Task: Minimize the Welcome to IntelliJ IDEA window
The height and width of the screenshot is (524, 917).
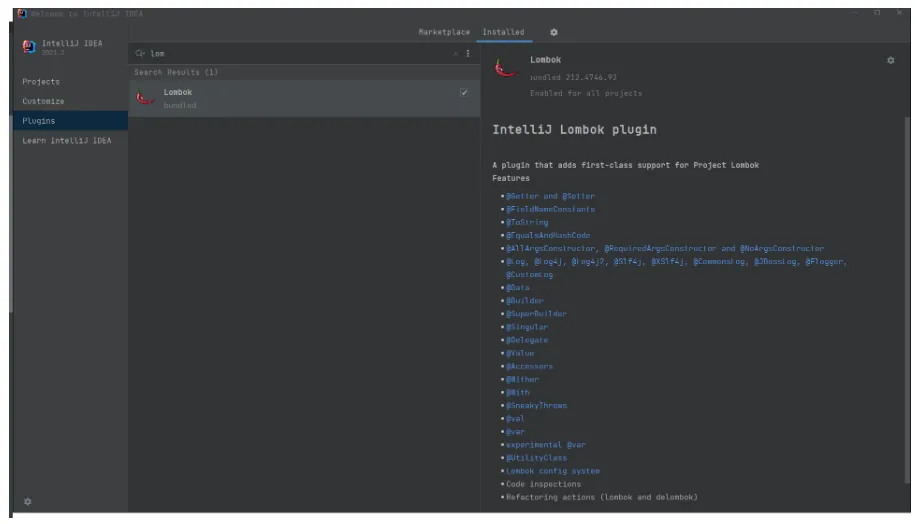Action: [855, 13]
